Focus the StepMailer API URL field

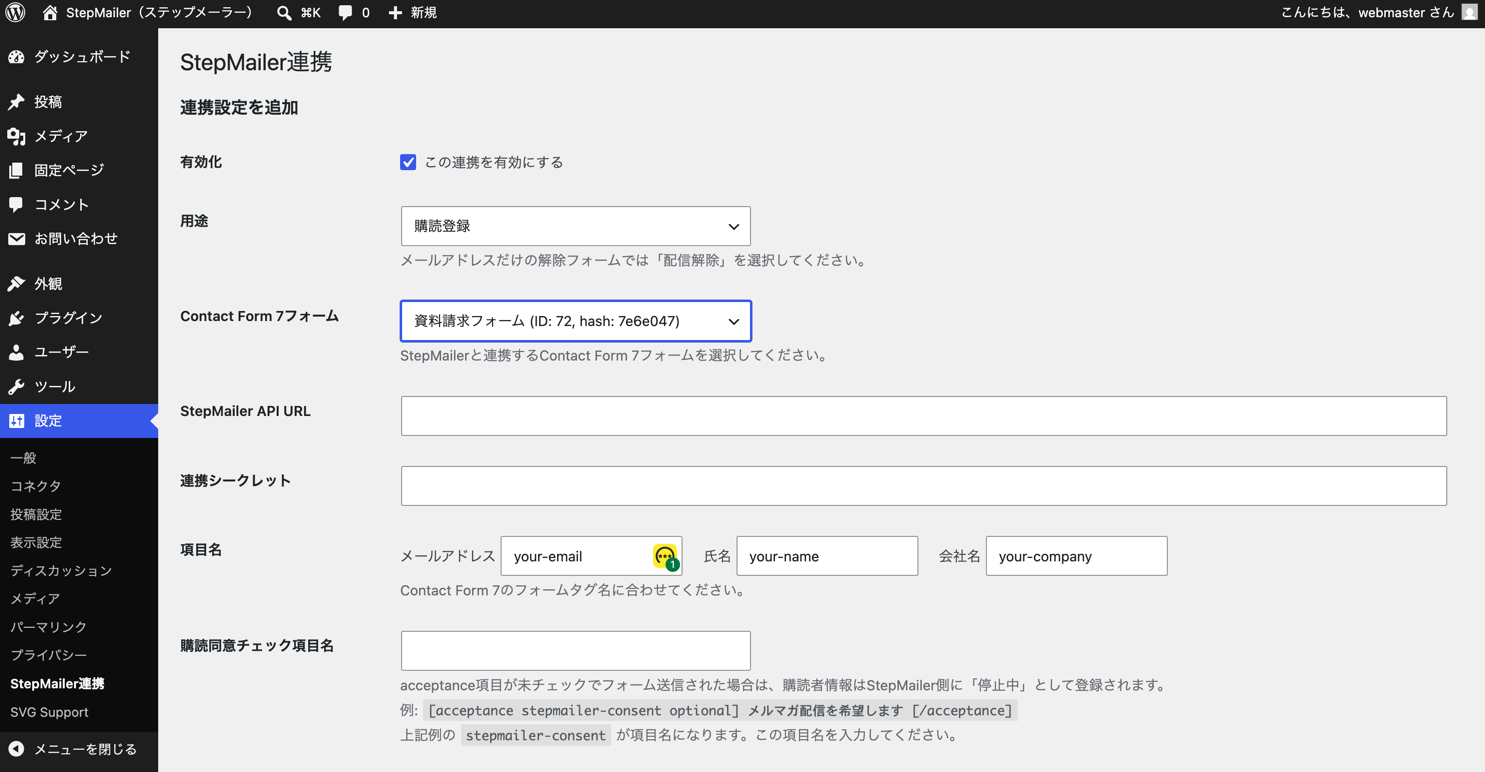[x=923, y=416]
